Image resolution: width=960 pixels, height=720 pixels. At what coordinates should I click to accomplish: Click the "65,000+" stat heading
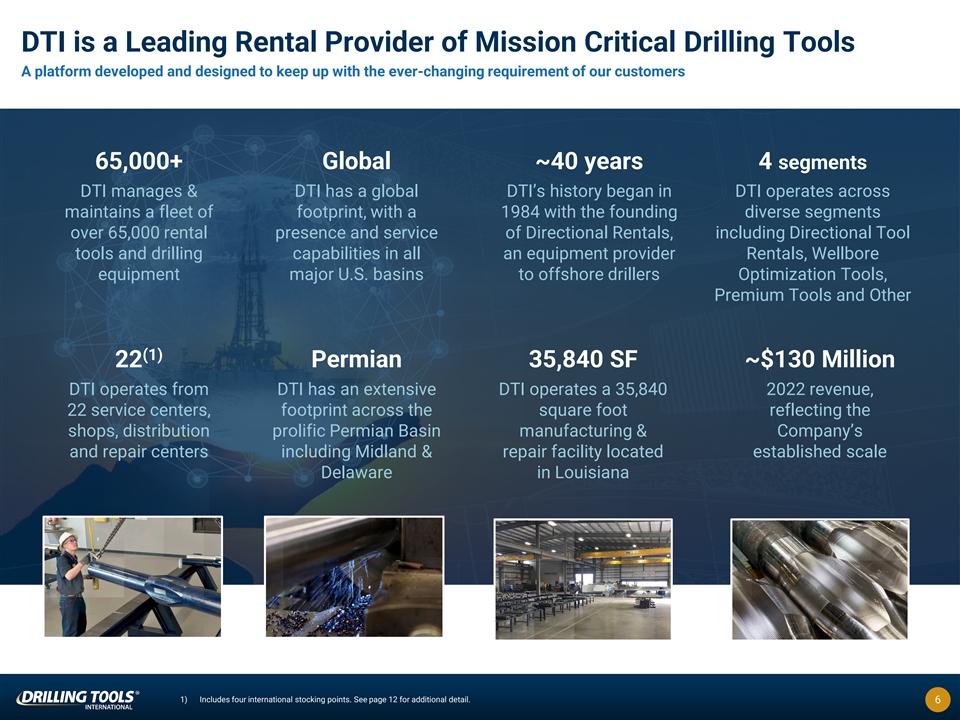(139, 162)
